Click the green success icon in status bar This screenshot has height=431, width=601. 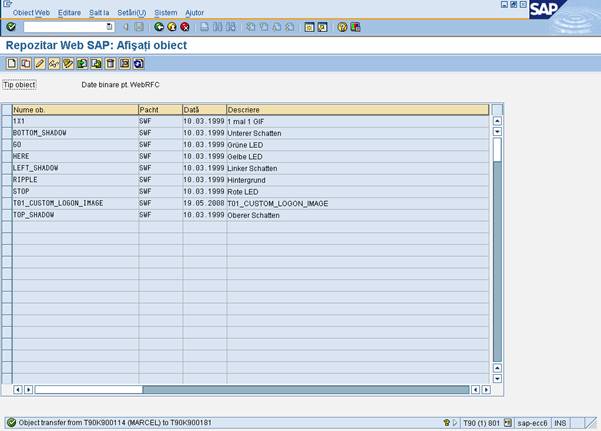pos(11,423)
